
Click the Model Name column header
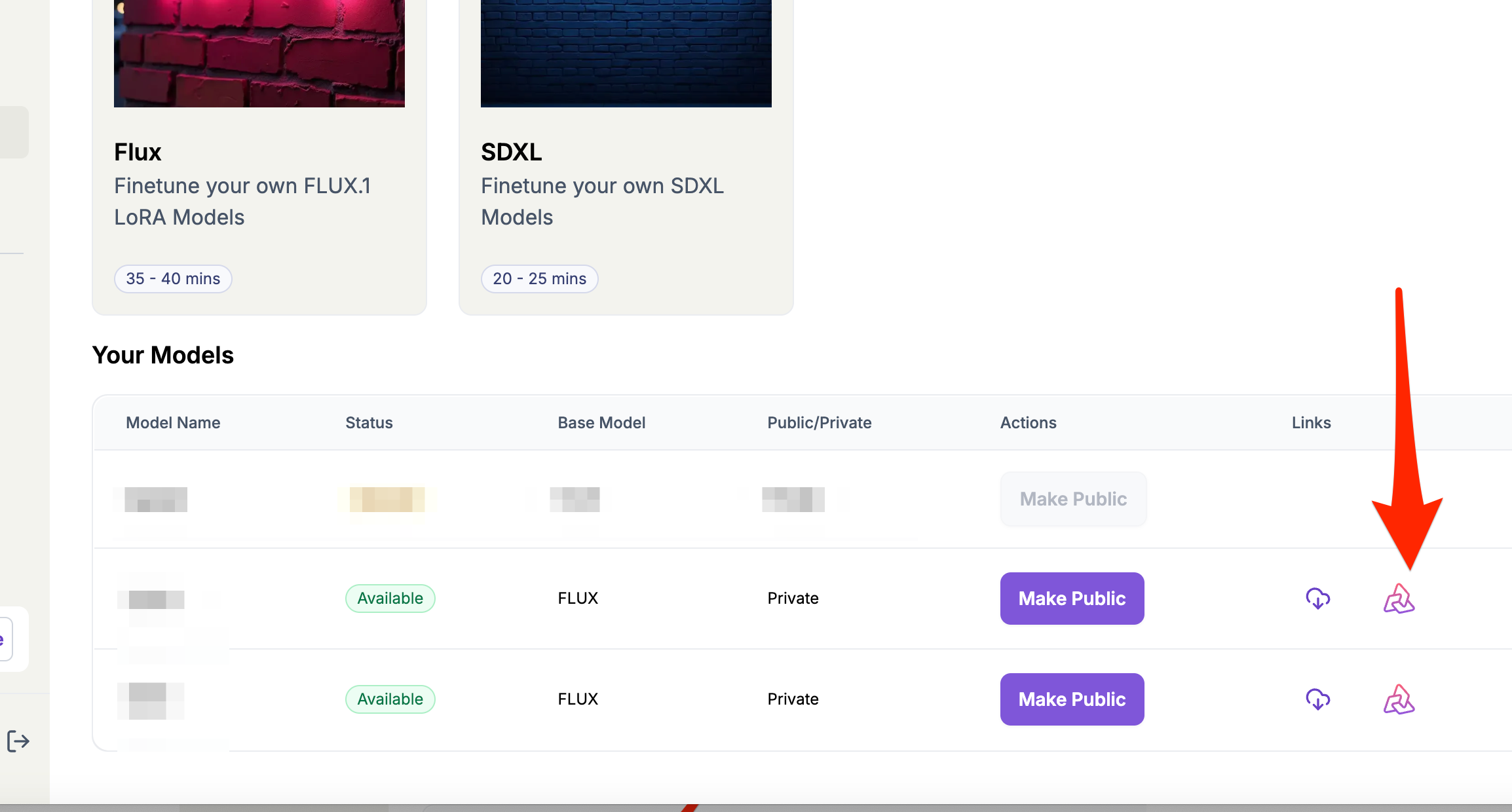click(173, 423)
